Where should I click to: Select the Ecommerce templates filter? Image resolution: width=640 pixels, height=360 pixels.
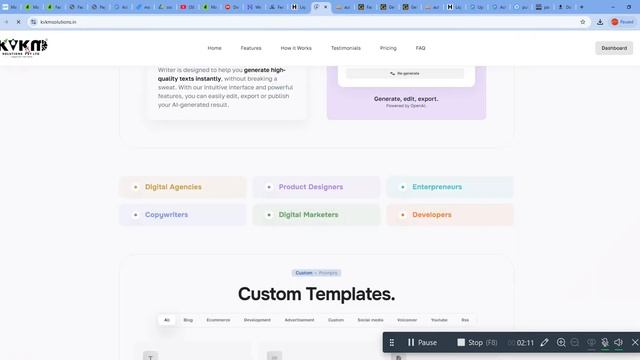point(218,320)
